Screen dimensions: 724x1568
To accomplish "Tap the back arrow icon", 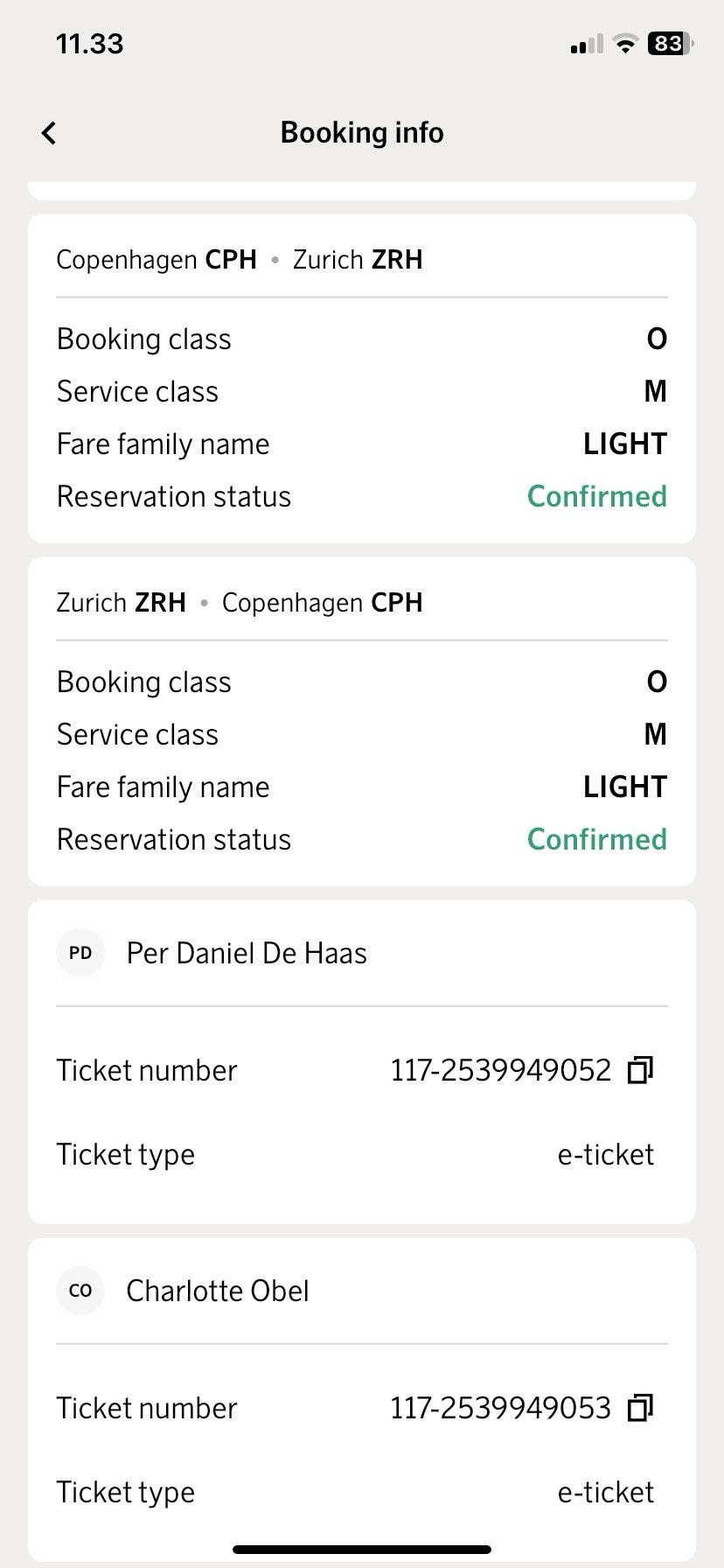I will tap(49, 133).
